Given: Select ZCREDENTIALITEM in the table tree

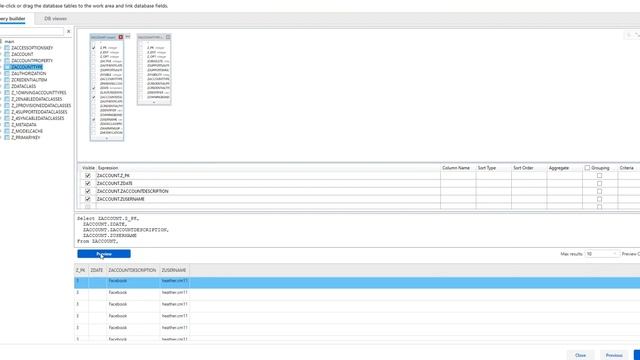Looking at the screenshot, I should point(29,80).
